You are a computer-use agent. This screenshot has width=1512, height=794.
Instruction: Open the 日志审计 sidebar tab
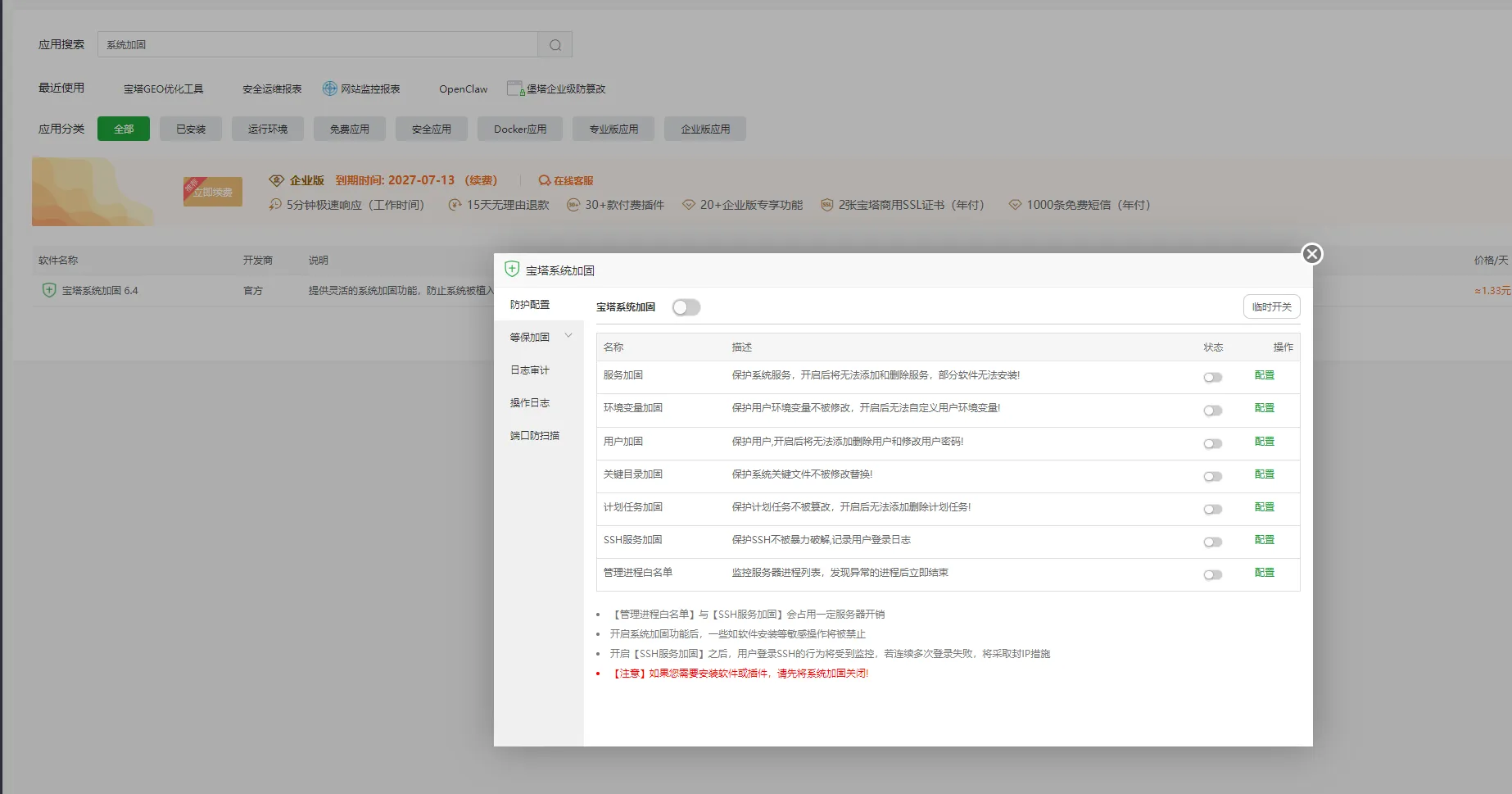(x=530, y=370)
